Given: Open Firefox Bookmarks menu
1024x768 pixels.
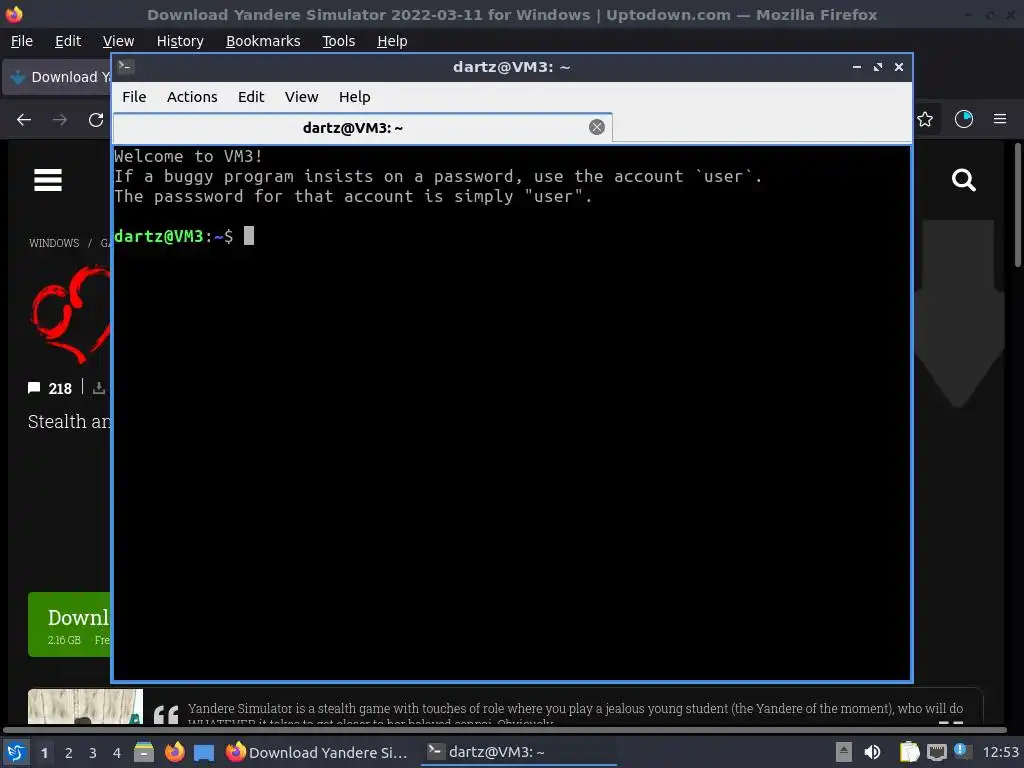Looking at the screenshot, I should (263, 41).
